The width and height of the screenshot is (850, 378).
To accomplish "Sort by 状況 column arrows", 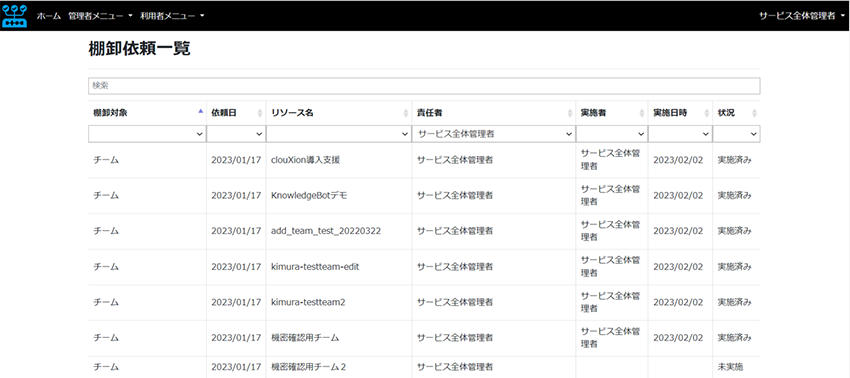I will tap(754, 113).
